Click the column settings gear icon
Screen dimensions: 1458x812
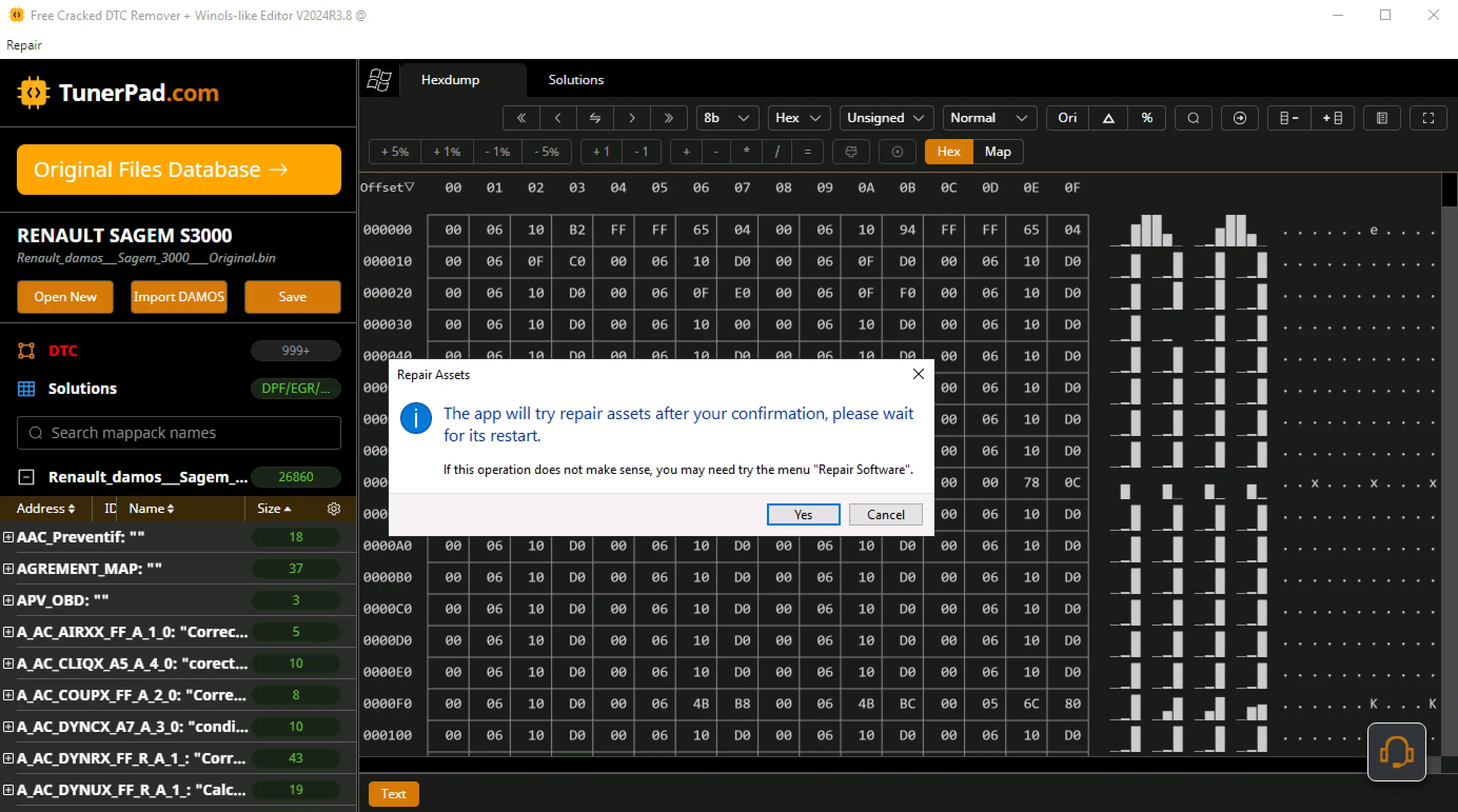point(334,509)
